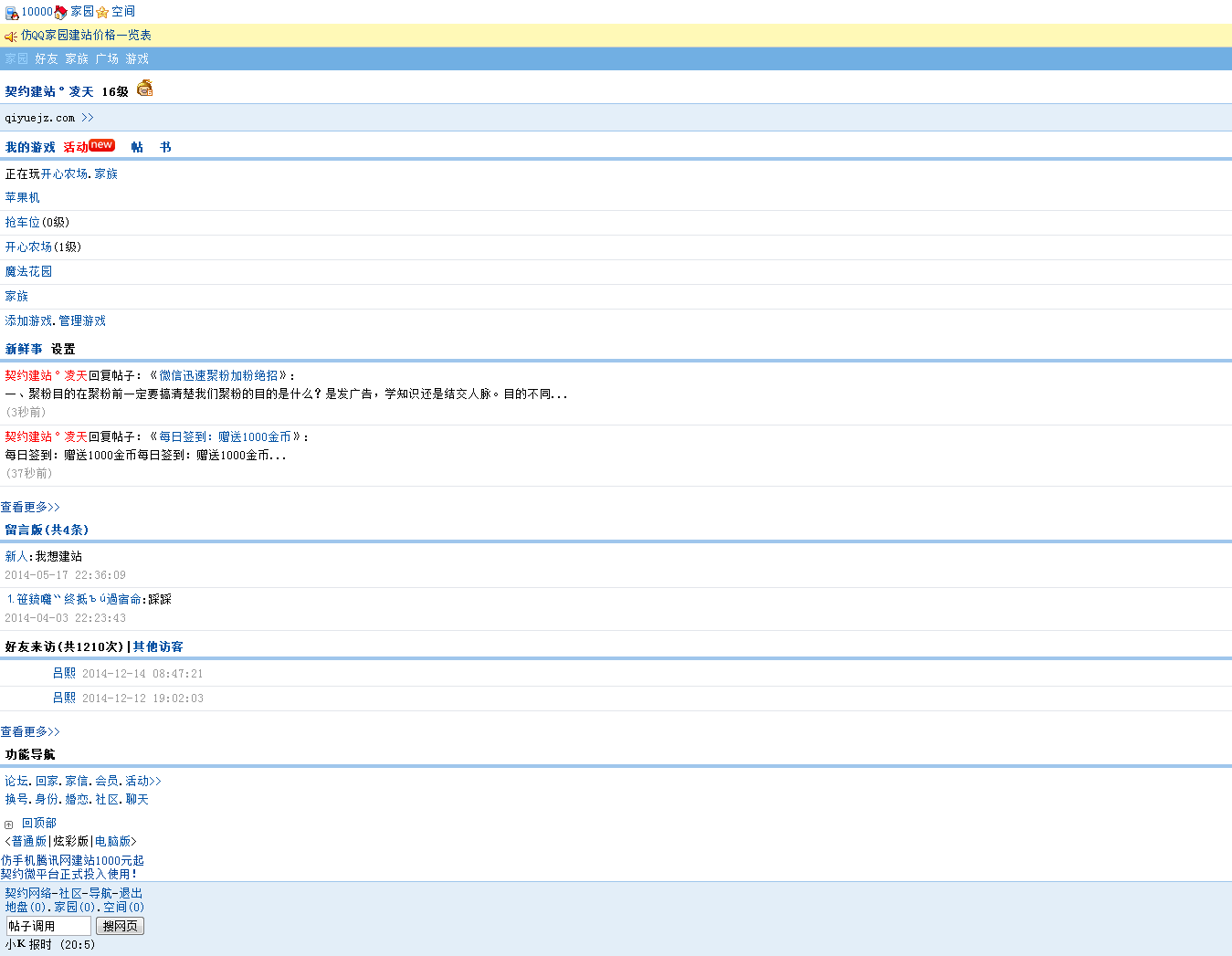Open 家族 in 正在玩 line

point(106,174)
